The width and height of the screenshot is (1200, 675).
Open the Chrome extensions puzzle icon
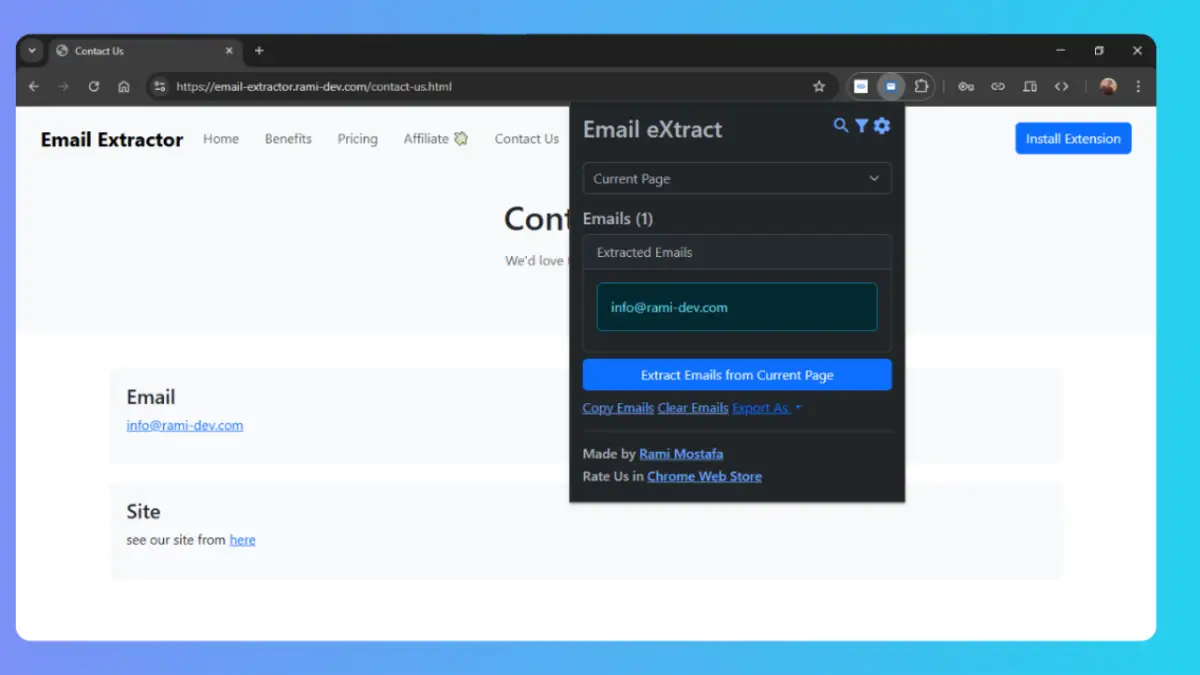pos(921,86)
